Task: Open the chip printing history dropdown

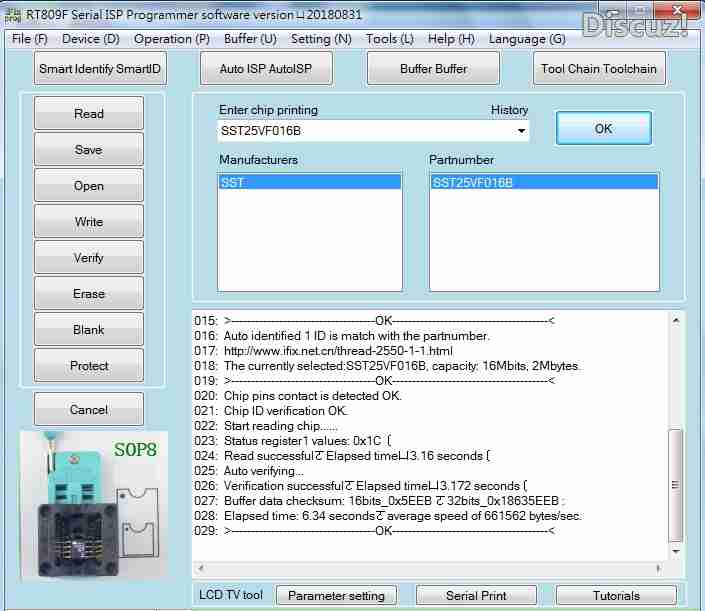Action: click(x=521, y=131)
